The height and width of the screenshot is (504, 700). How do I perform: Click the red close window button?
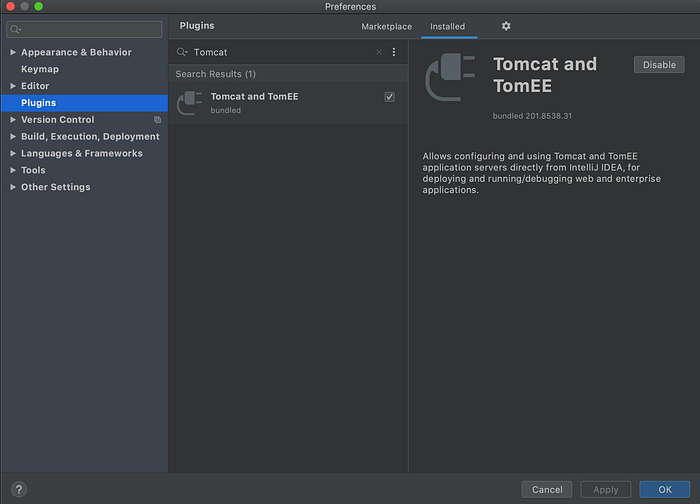(11, 6)
